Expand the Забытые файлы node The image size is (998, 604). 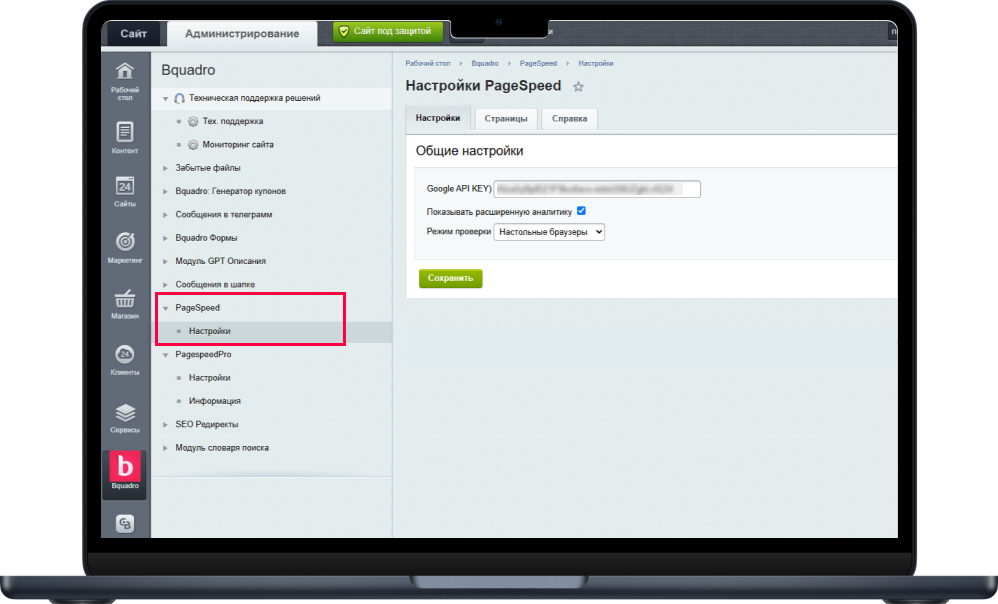(x=165, y=168)
